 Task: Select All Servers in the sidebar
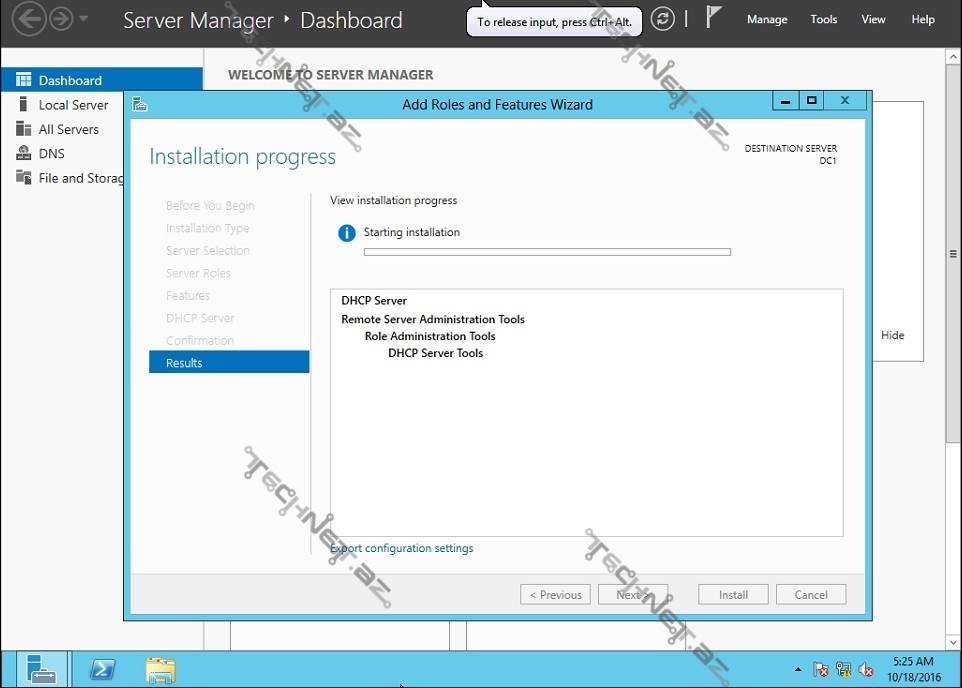pyautogui.click(x=68, y=129)
